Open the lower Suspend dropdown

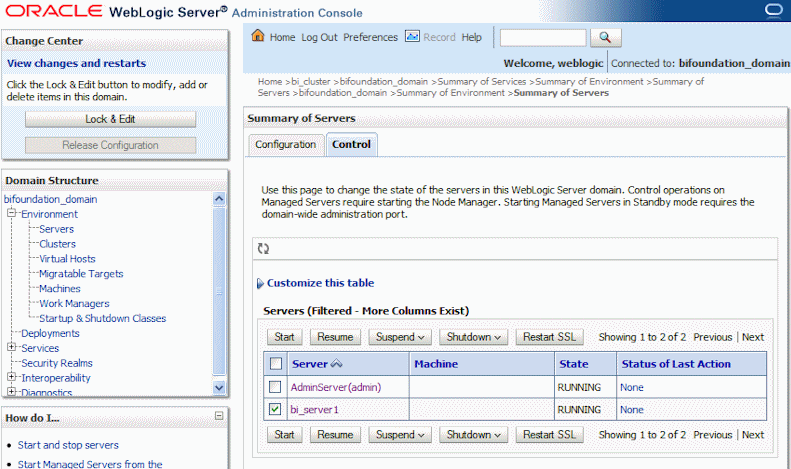(400, 435)
